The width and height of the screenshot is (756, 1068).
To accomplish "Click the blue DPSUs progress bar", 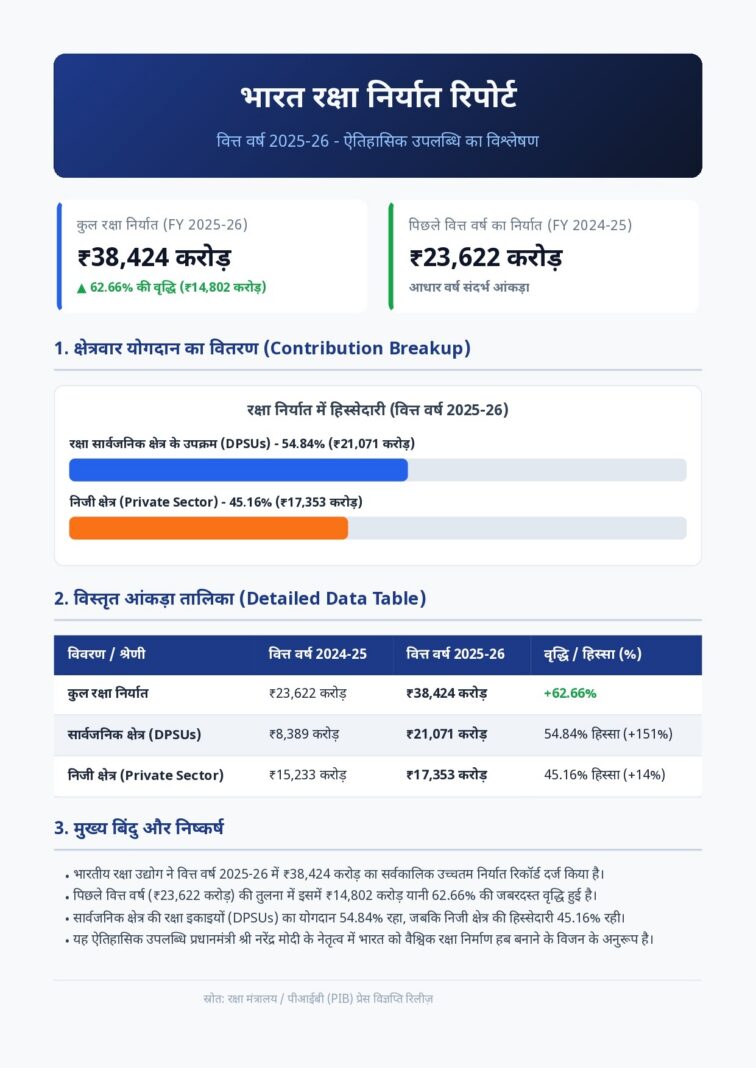I will (238, 470).
